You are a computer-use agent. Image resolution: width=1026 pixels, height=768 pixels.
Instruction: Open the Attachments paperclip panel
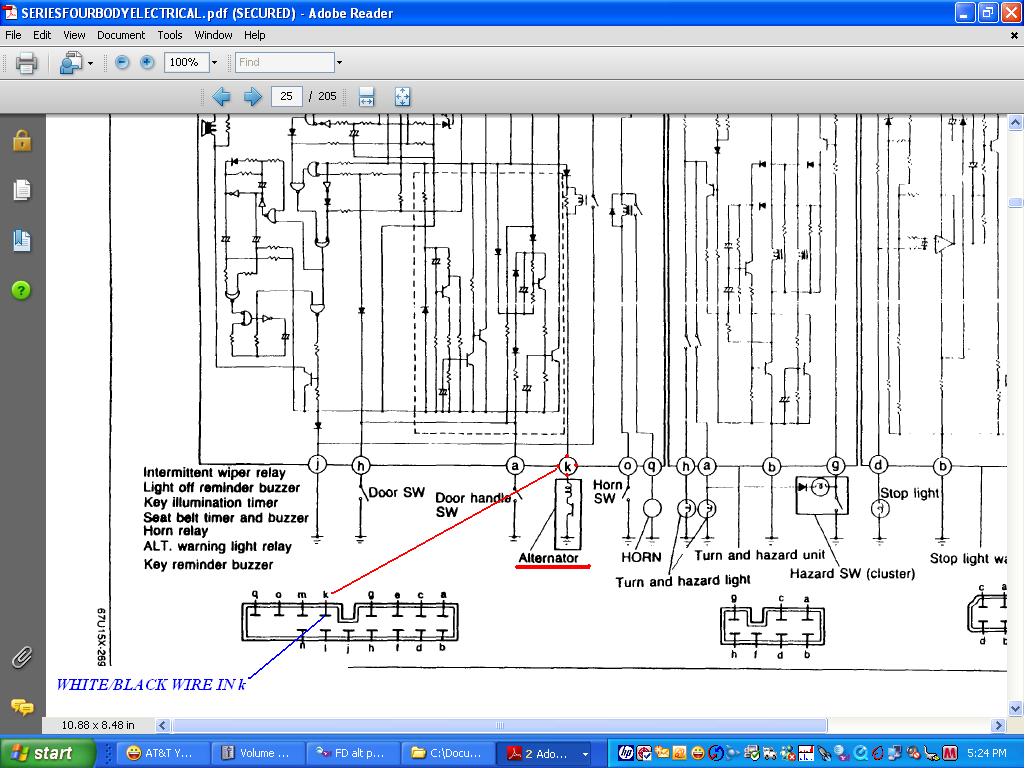coord(22,657)
